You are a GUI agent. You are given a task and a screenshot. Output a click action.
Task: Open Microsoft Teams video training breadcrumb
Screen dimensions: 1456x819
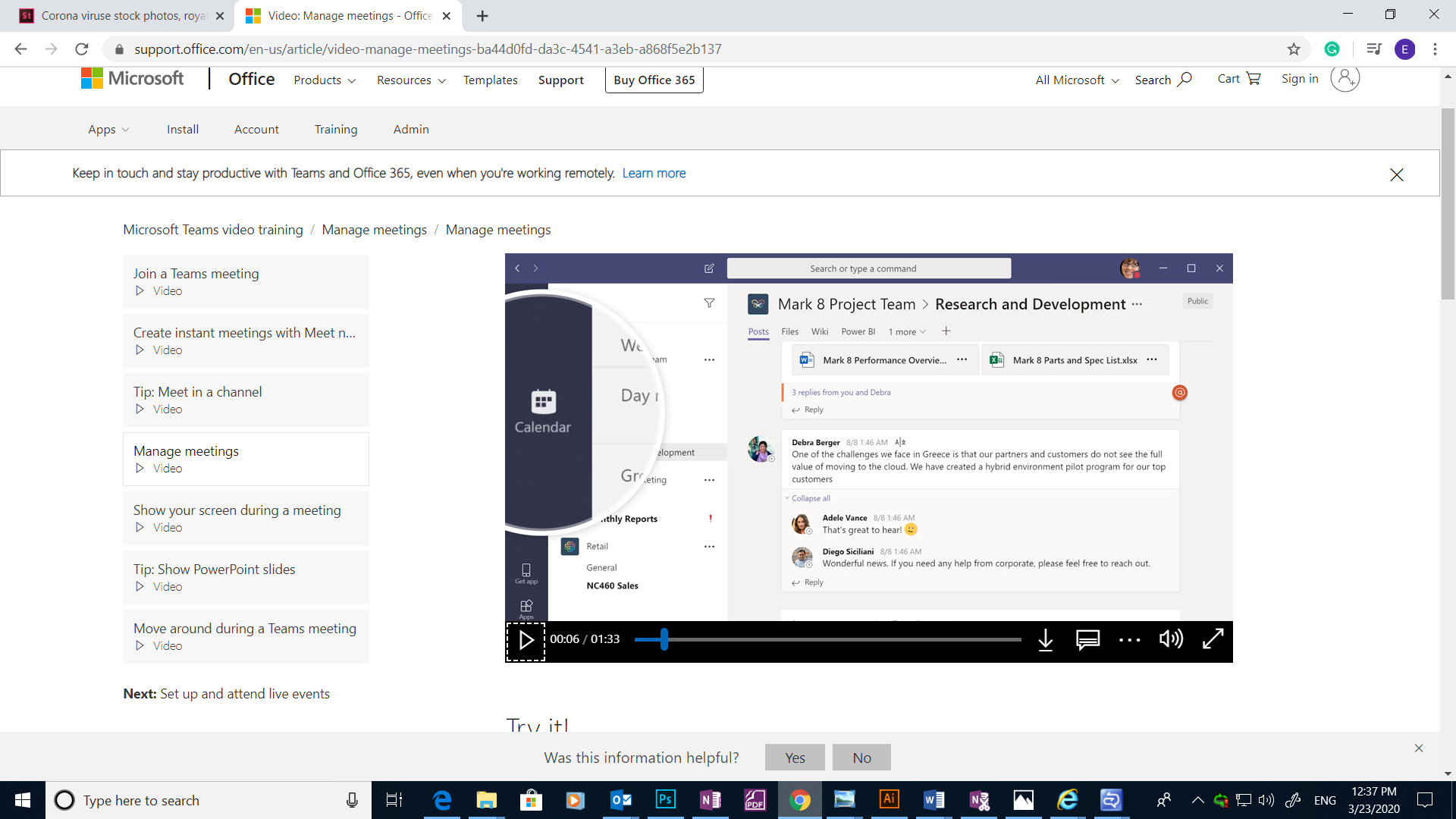click(213, 230)
